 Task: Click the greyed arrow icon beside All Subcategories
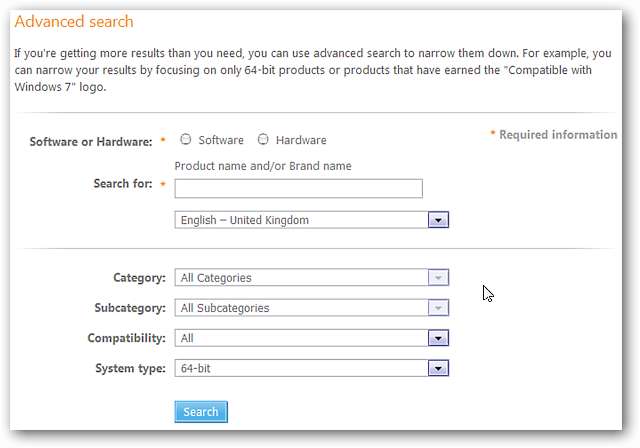pyautogui.click(x=438, y=308)
